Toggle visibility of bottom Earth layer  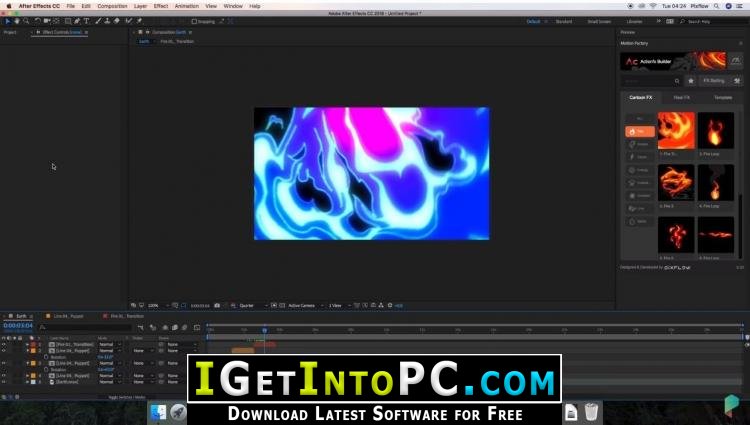coord(4,382)
